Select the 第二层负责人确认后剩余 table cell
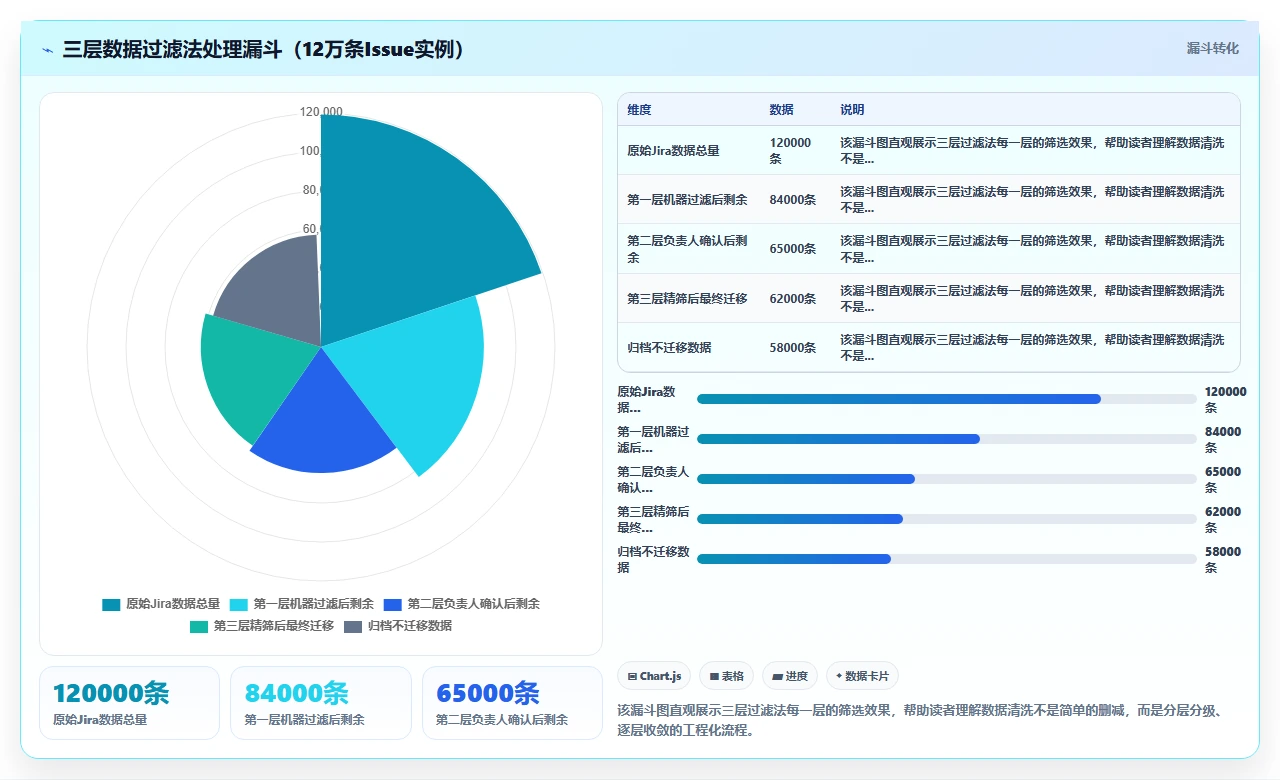 tap(688, 249)
